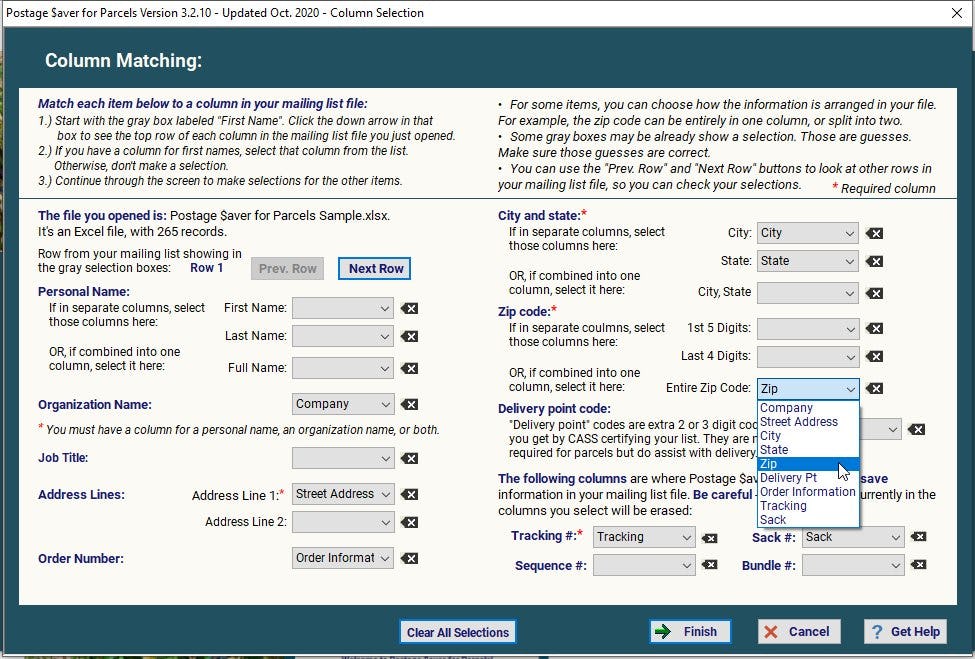This screenshot has height=659, width=975.
Task: Clear the Sequence # selection
Action: (709, 567)
